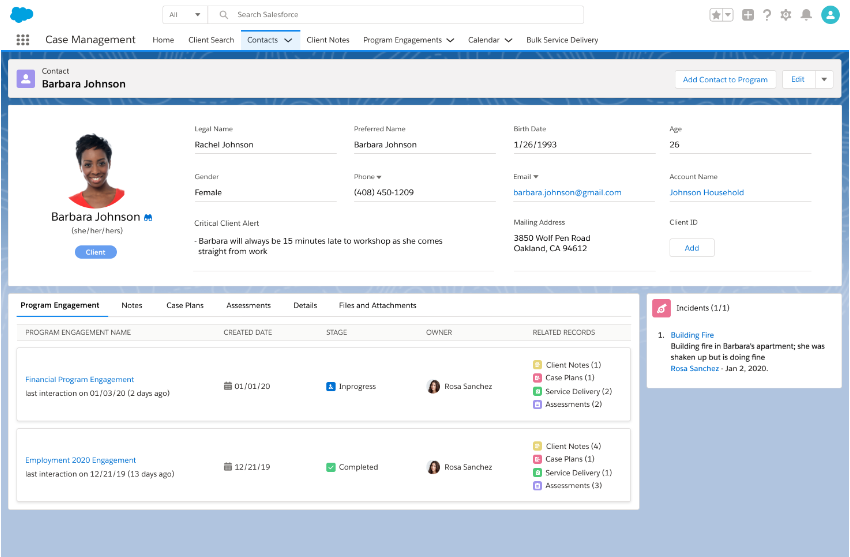Click the Assessments (2) icon
This screenshot has width=850, height=557.
(537, 404)
